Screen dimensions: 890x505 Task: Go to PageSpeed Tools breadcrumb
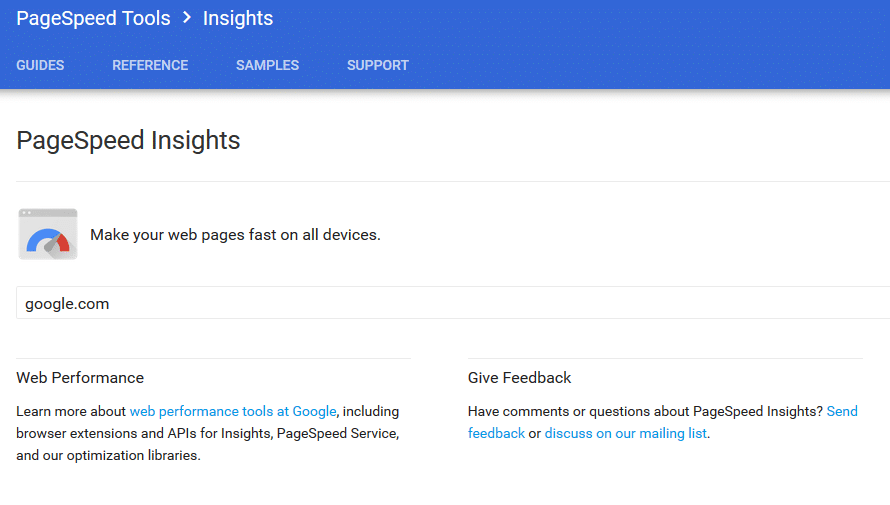coord(93,18)
